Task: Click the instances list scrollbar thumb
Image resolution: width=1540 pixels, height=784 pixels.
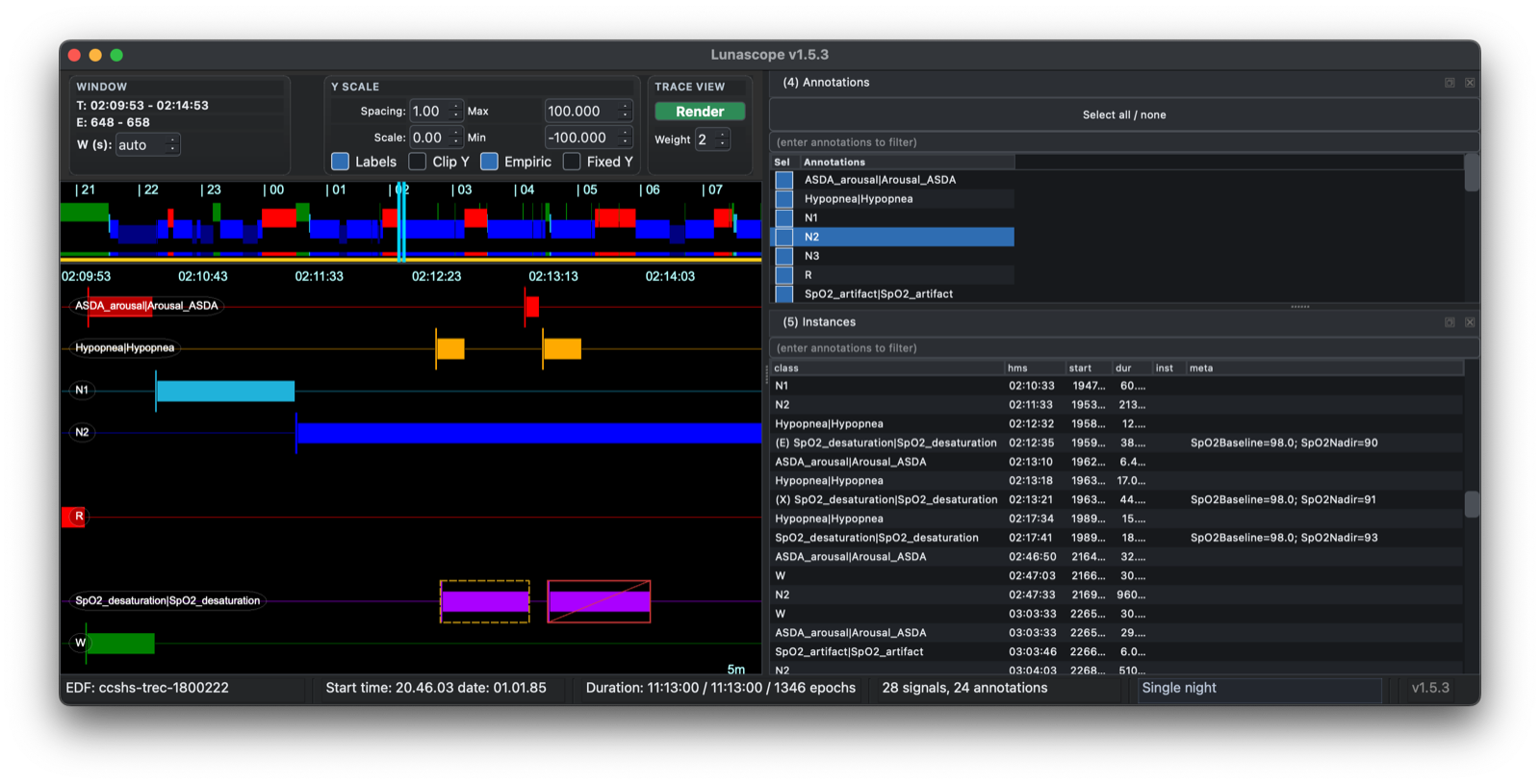Action: coord(1472,504)
